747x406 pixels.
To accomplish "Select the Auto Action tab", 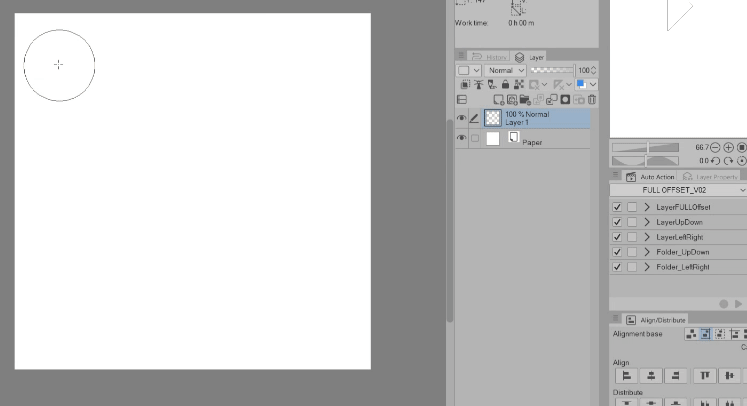I will pos(650,177).
